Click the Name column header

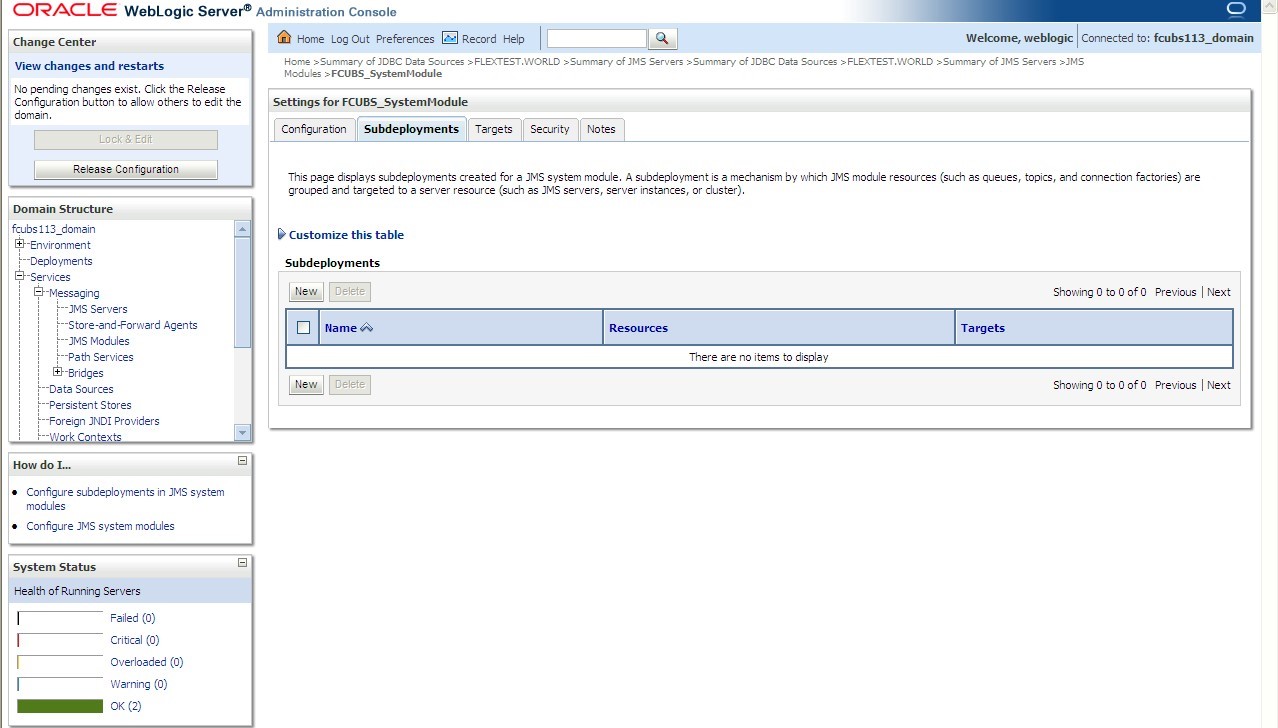tap(341, 328)
